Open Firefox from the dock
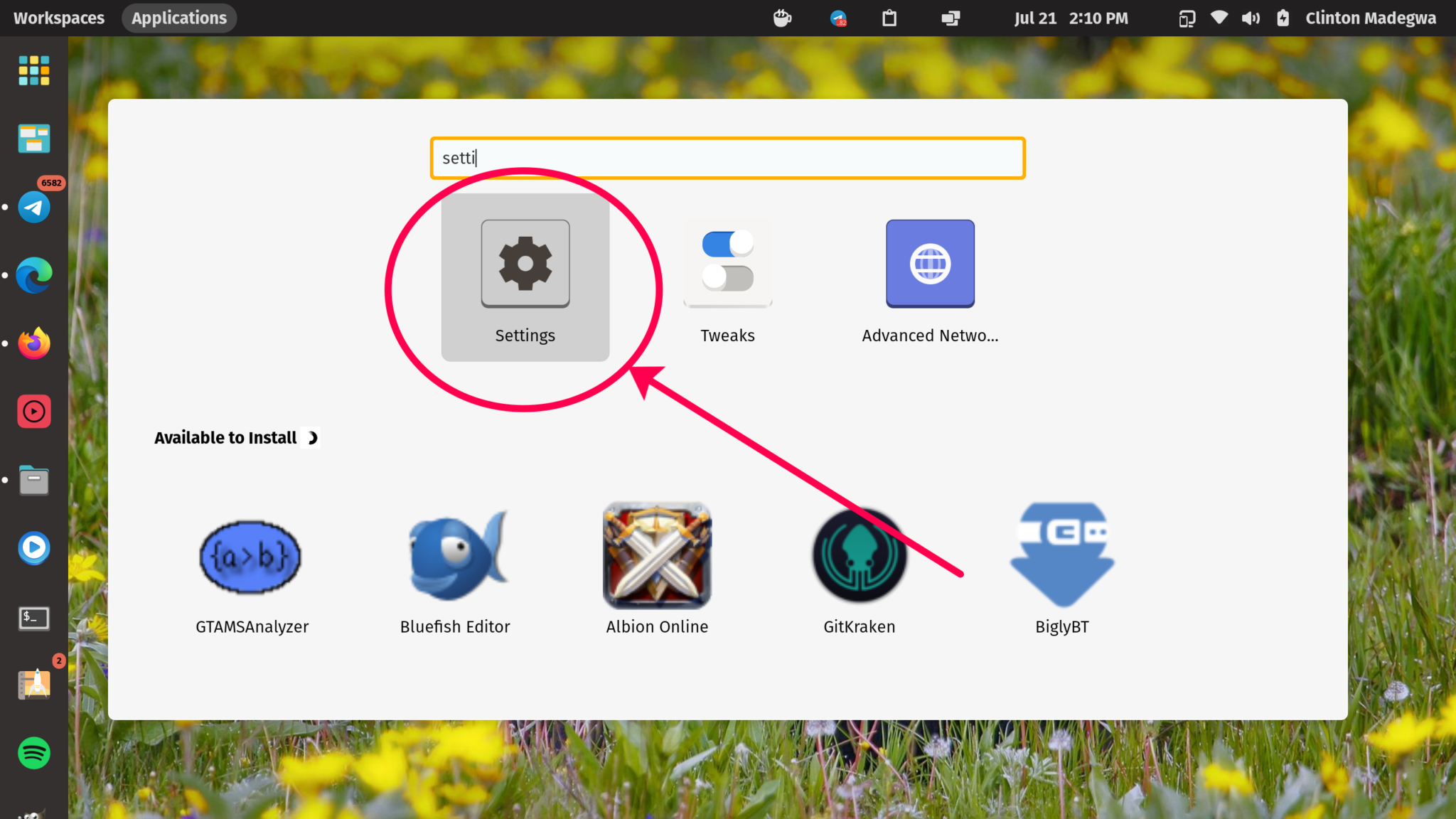The image size is (1456, 819). tap(34, 343)
